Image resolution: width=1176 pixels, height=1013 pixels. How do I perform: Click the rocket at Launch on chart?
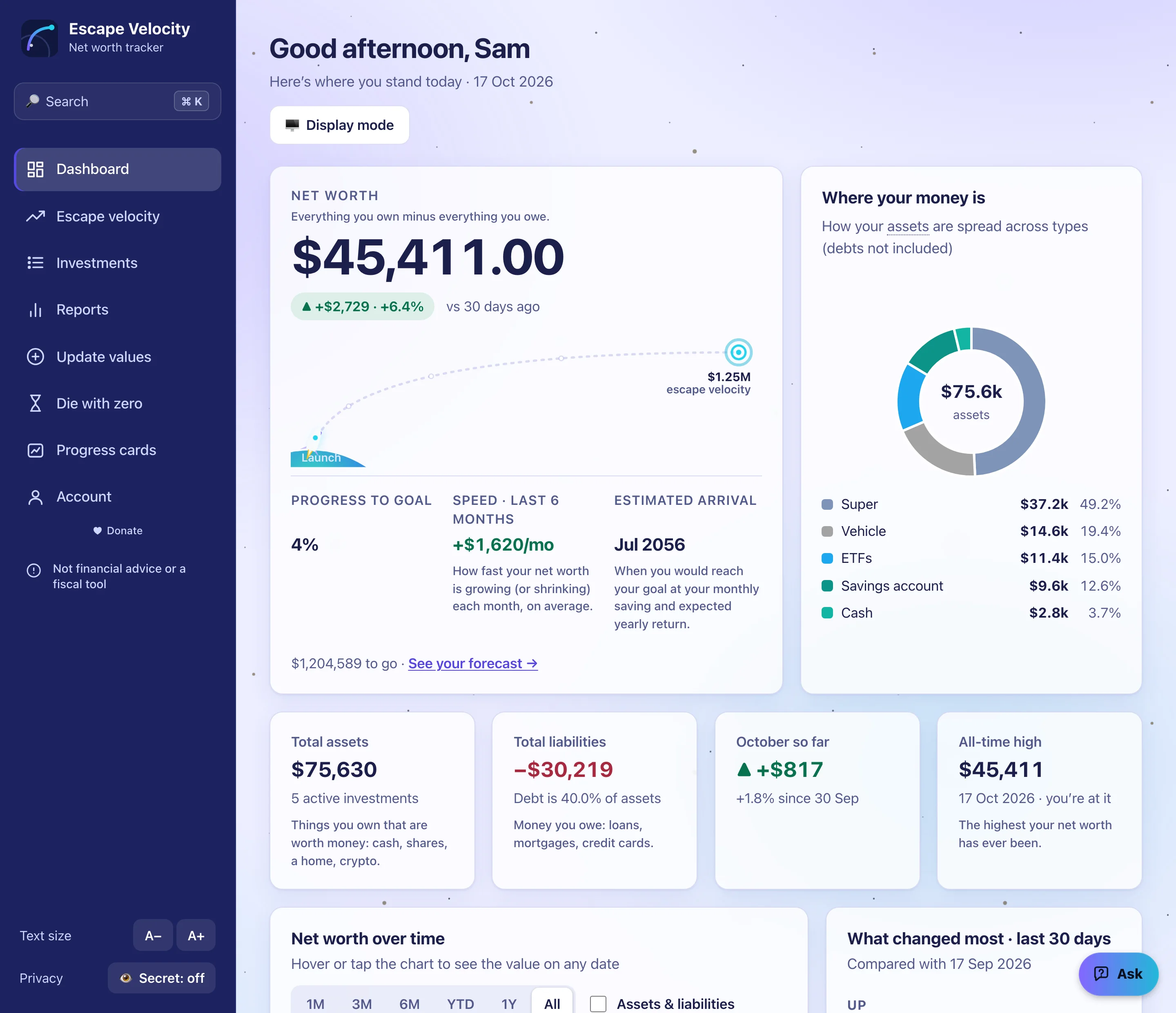point(314,443)
